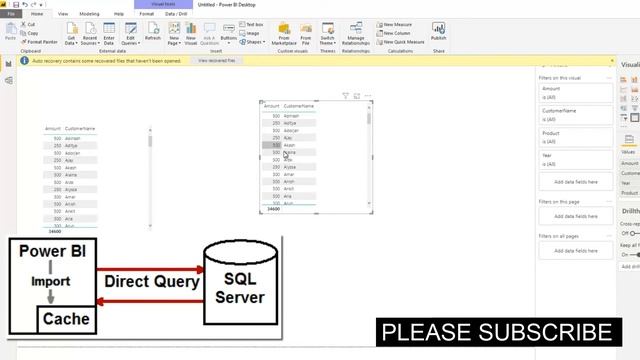
Task: Open the Edit Queries dropdown
Action: tap(131, 33)
